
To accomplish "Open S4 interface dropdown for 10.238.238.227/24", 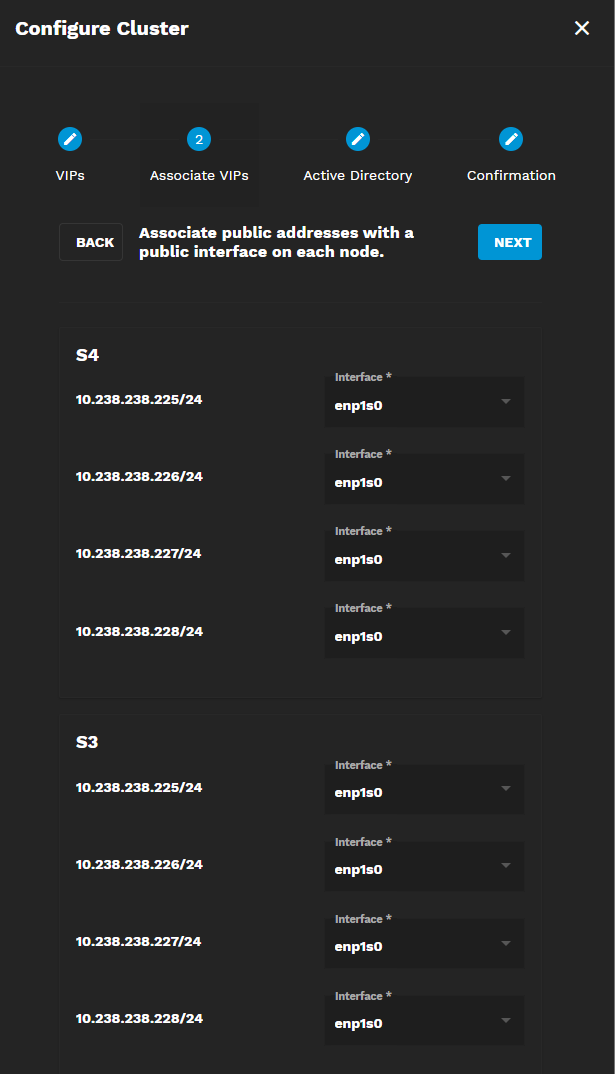I will (424, 556).
